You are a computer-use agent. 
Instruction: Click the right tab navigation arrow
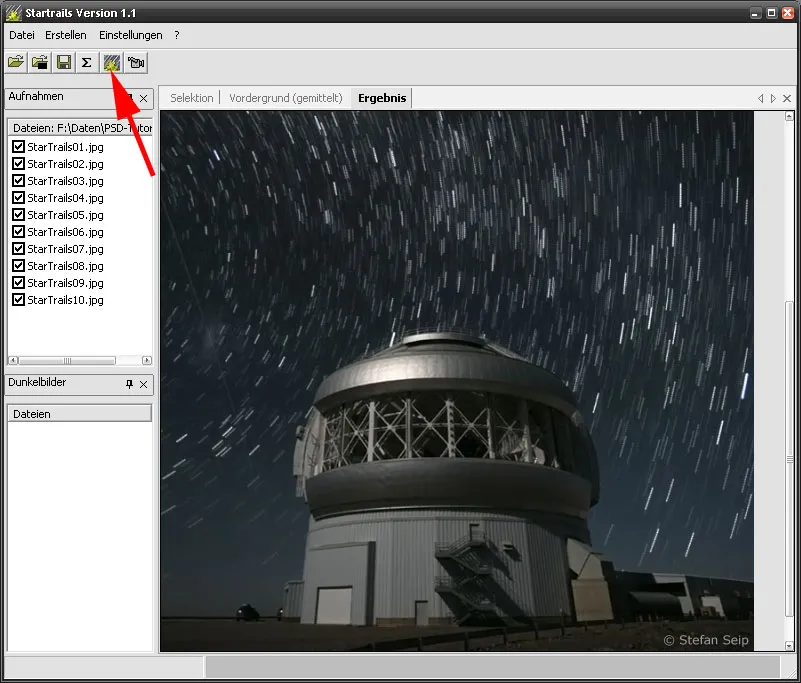tap(772, 98)
